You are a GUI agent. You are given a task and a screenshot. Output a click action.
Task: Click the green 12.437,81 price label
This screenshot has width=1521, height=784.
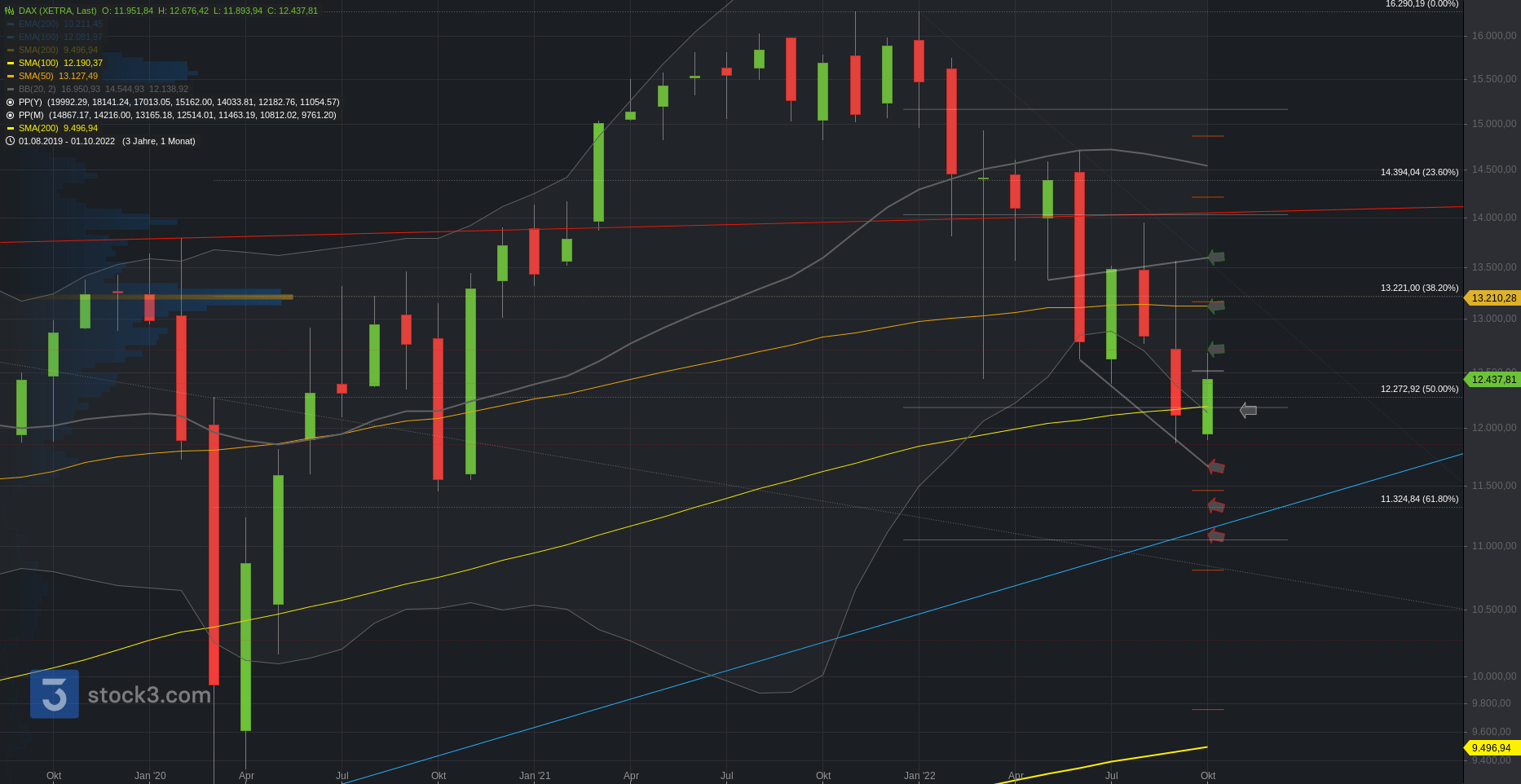(1493, 380)
